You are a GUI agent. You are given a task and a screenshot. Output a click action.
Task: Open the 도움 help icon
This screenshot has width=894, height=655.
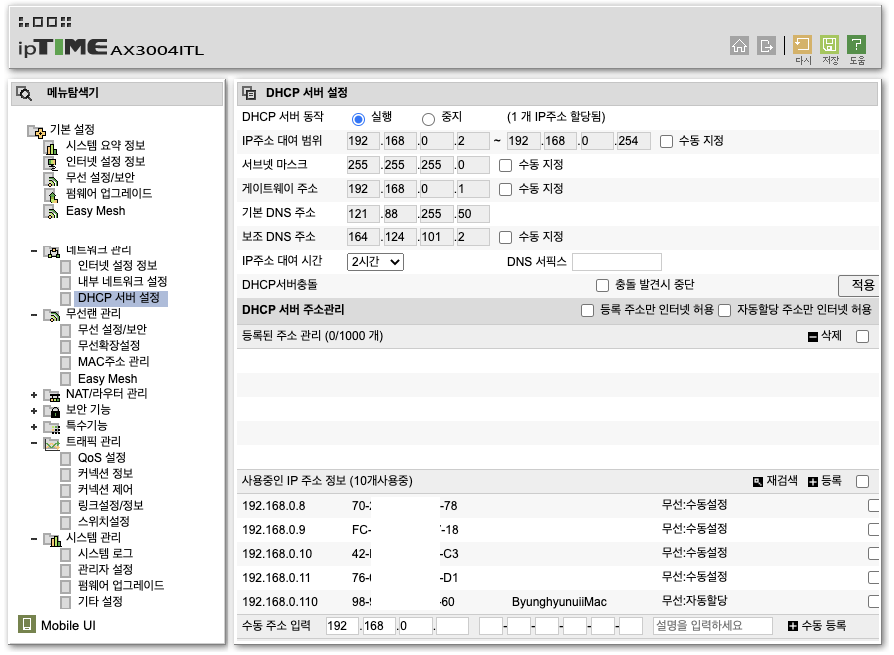click(x=856, y=44)
